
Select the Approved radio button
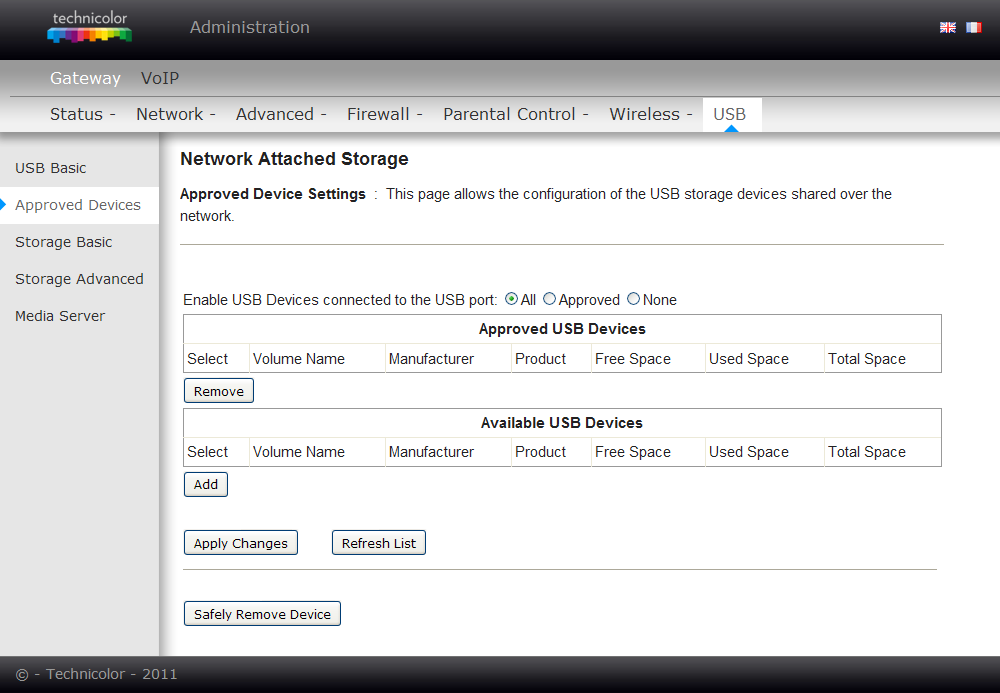tap(549, 299)
